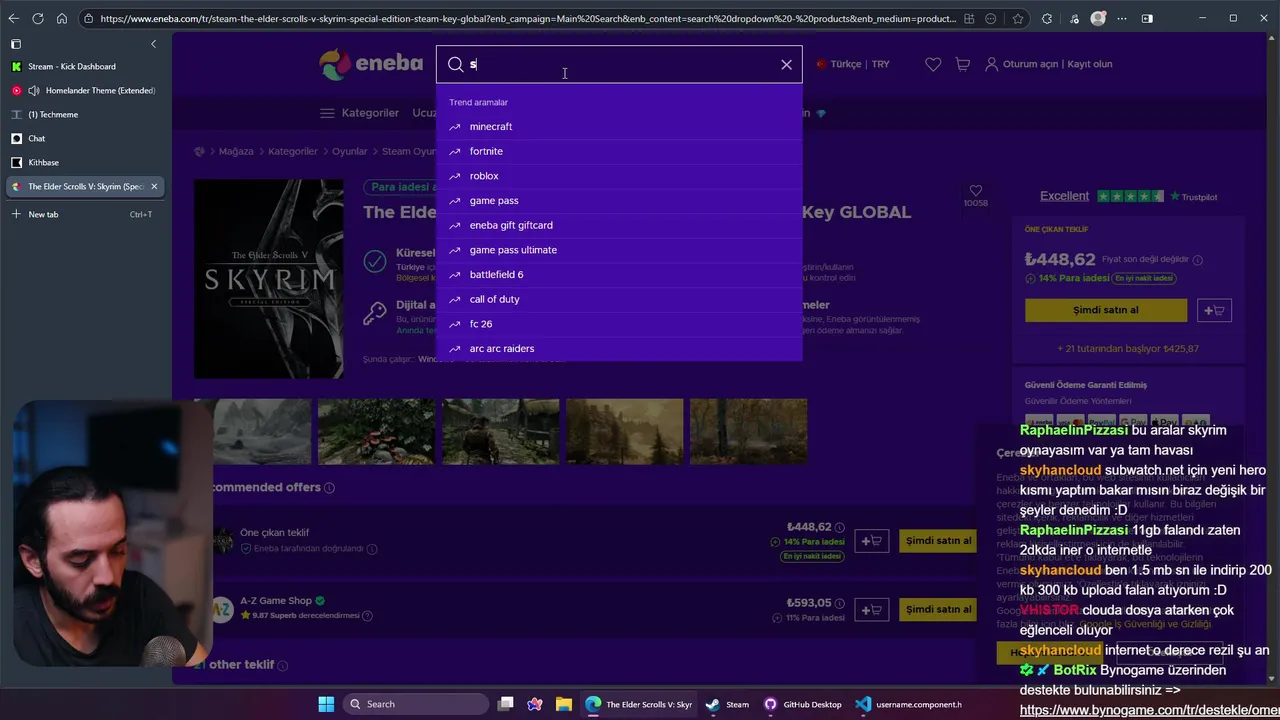Open the Windows Start menu
The height and width of the screenshot is (720, 1280).
tap(326, 704)
